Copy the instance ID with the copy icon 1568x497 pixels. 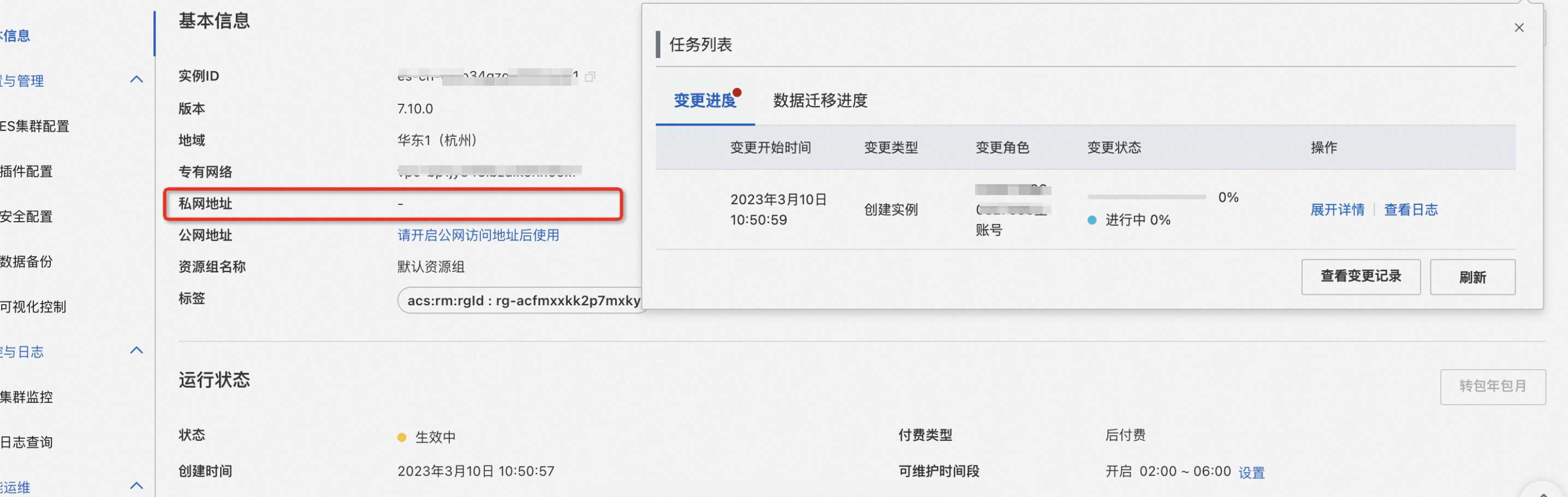coord(590,77)
